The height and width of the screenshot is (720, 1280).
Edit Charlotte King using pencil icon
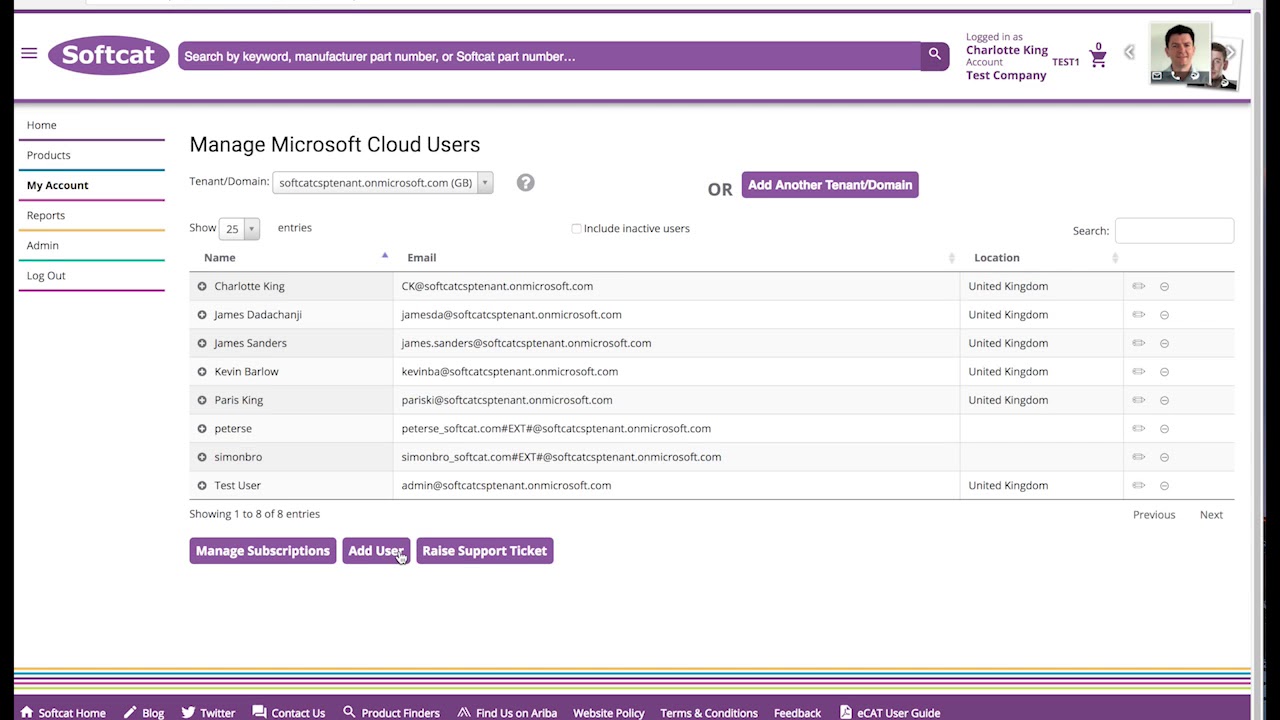click(x=1138, y=286)
